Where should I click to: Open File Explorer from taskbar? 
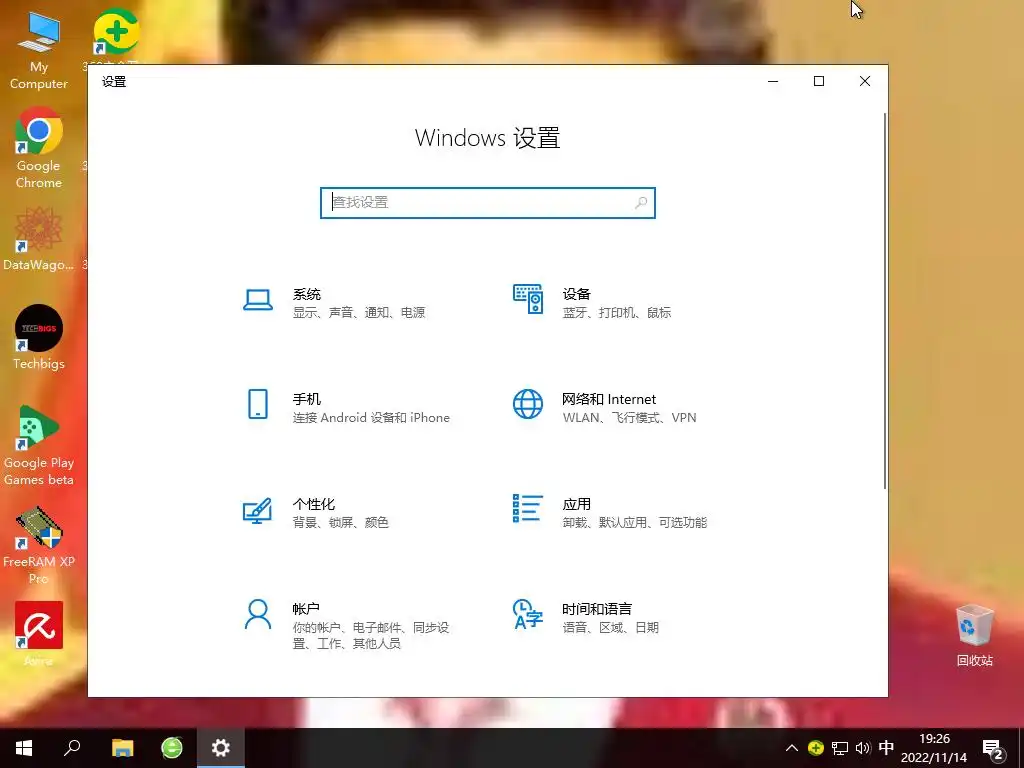point(122,748)
